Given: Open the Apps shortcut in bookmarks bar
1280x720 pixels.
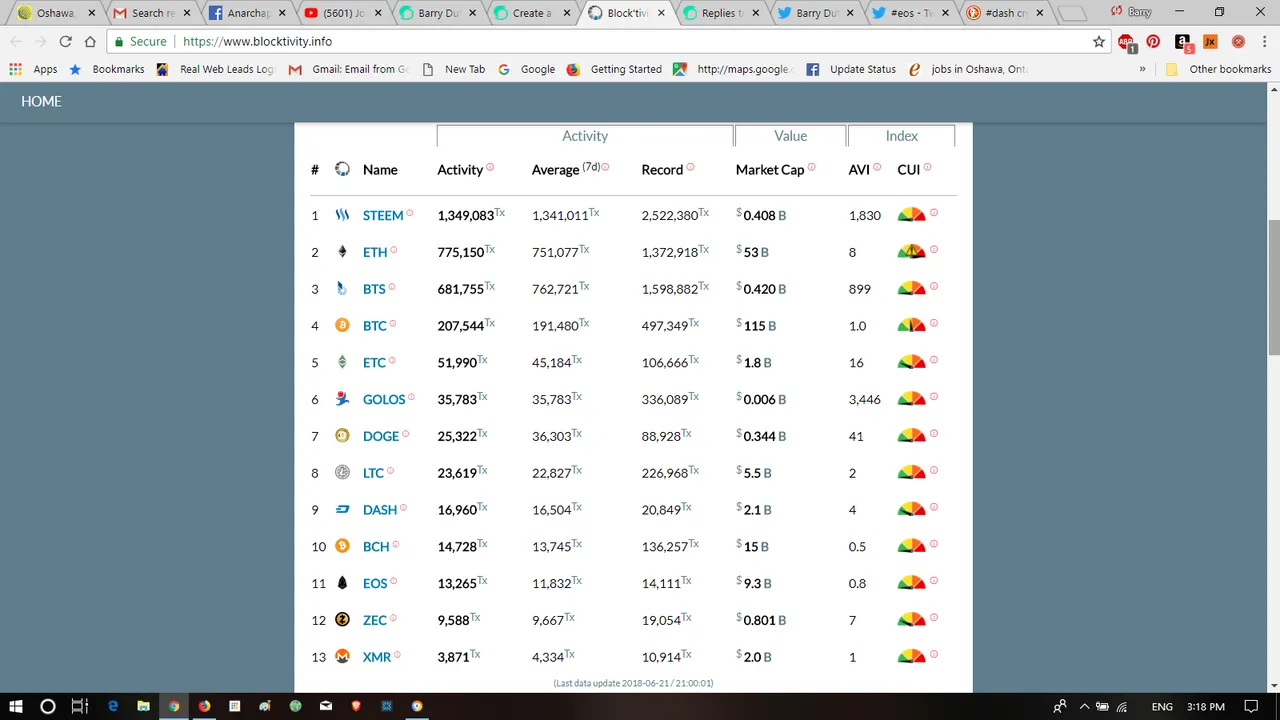Looking at the screenshot, I should (x=34, y=69).
